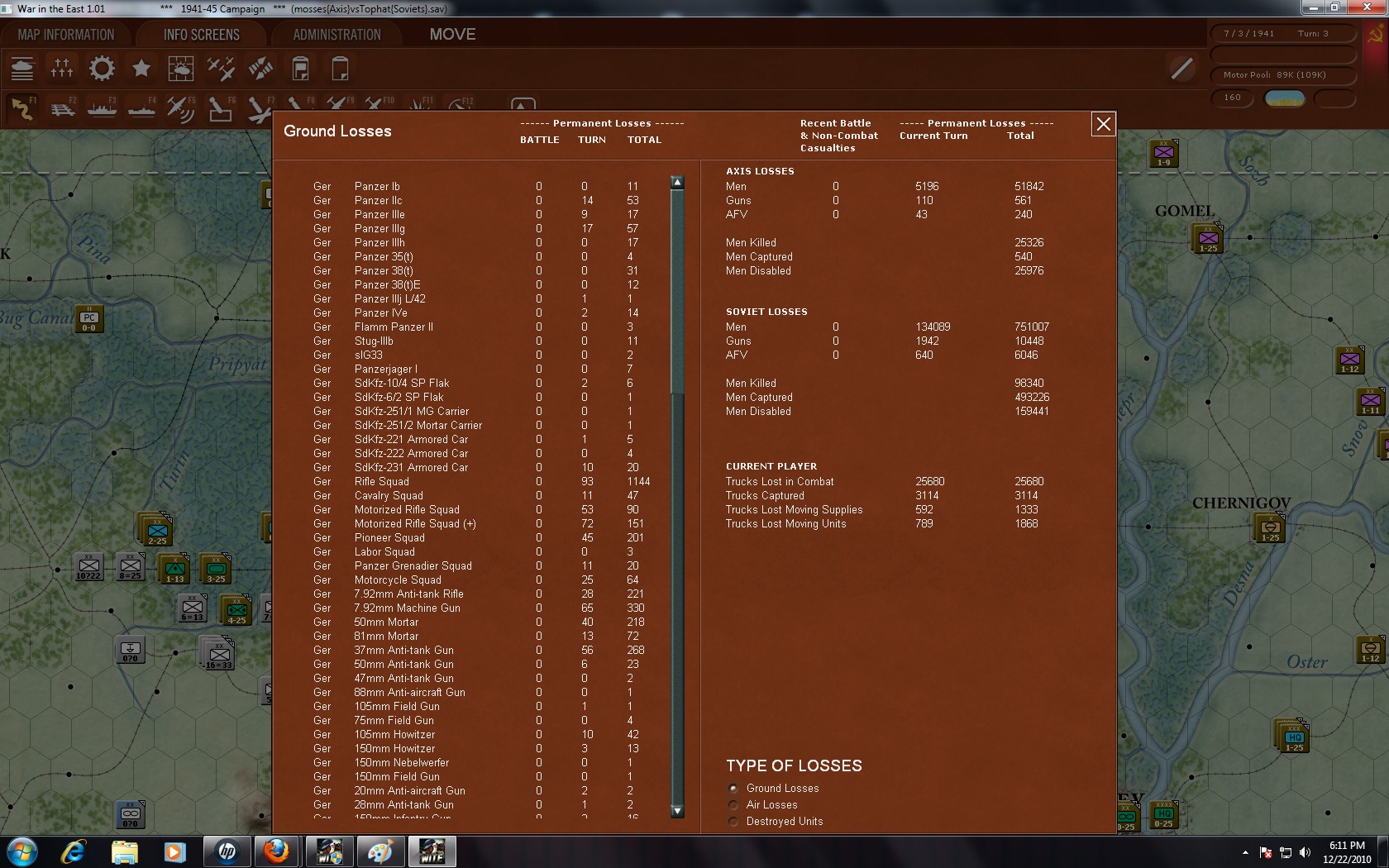This screenshot has width=1389, height=868.
Task: Select the F3 naval transport mode icon
Action: [x=102, y=108]
